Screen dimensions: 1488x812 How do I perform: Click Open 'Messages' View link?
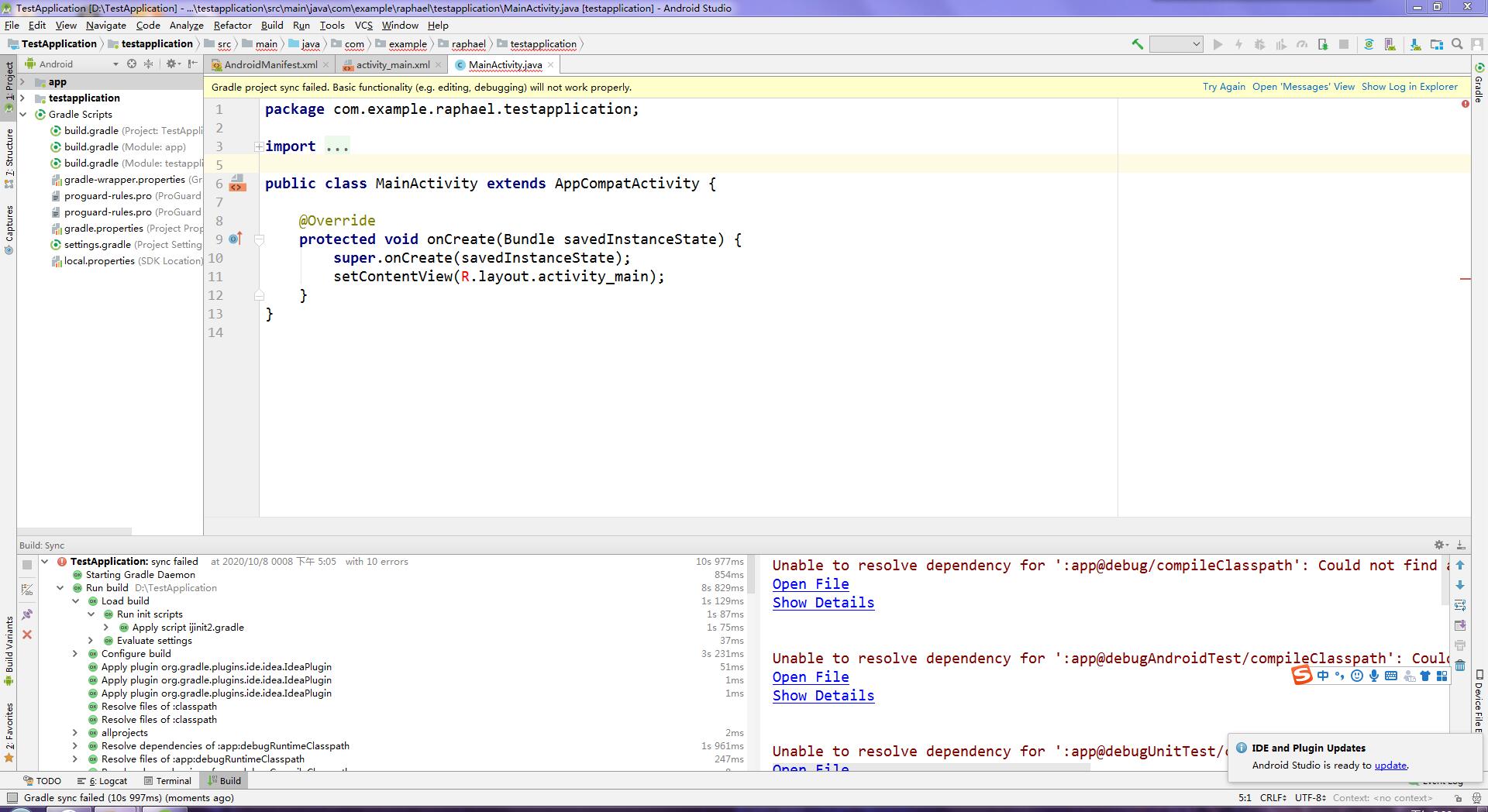click(1304, 87)
